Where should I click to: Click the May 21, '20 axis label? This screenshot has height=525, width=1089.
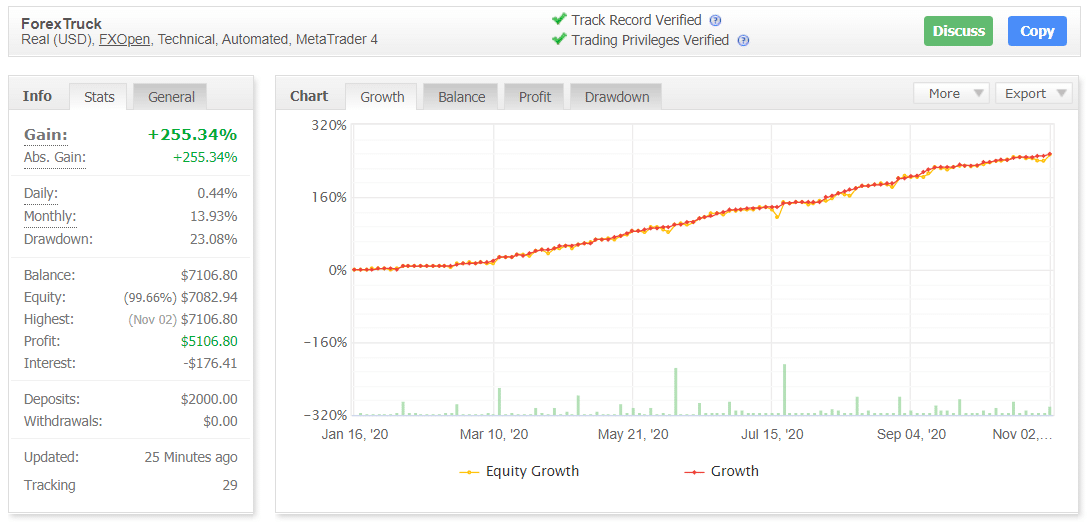click(x=633, y=435)
